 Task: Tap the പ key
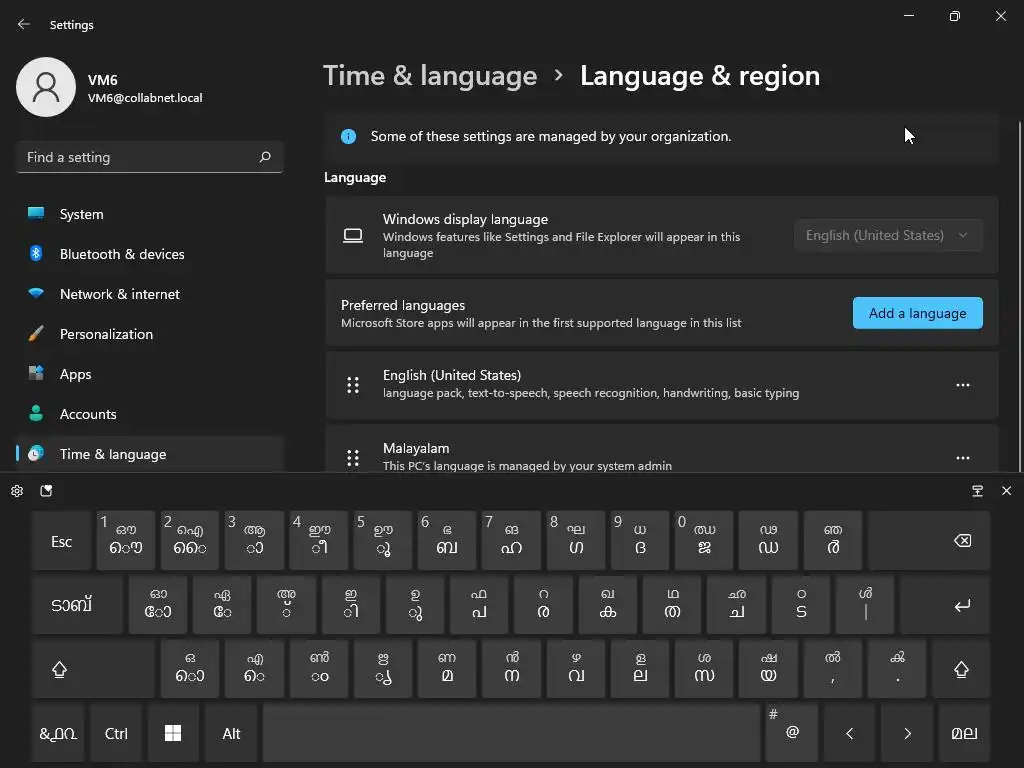click(x=479, y=605)
